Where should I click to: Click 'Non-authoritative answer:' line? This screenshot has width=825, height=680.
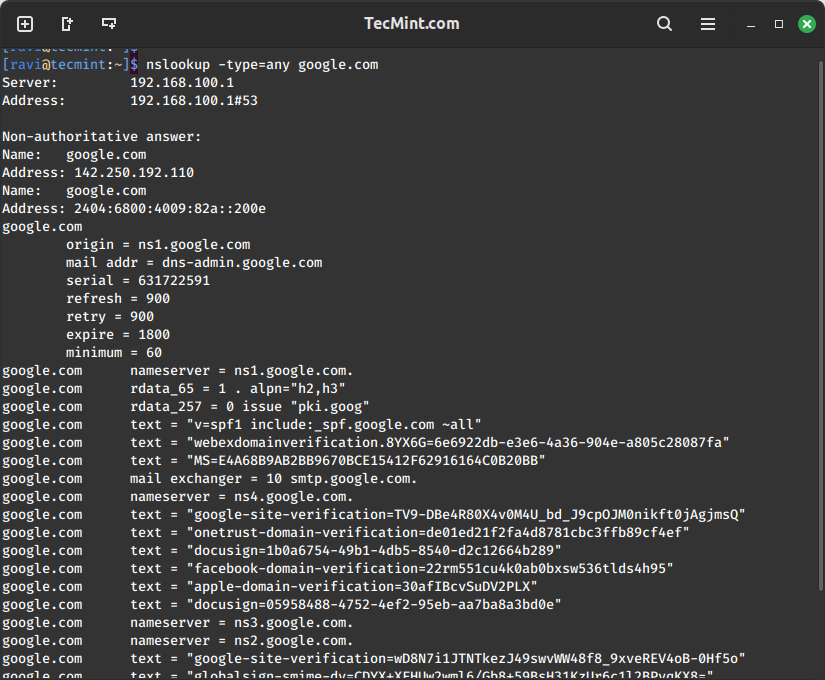point(102,137)
